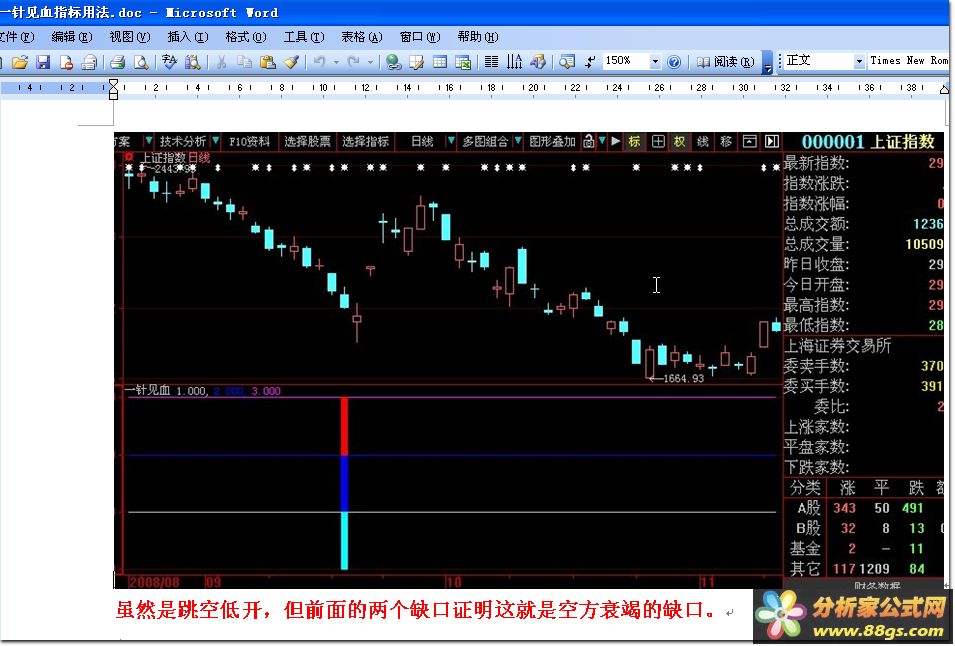
Task: Click the 阅读 reading layout button
Action: point(725,61)
